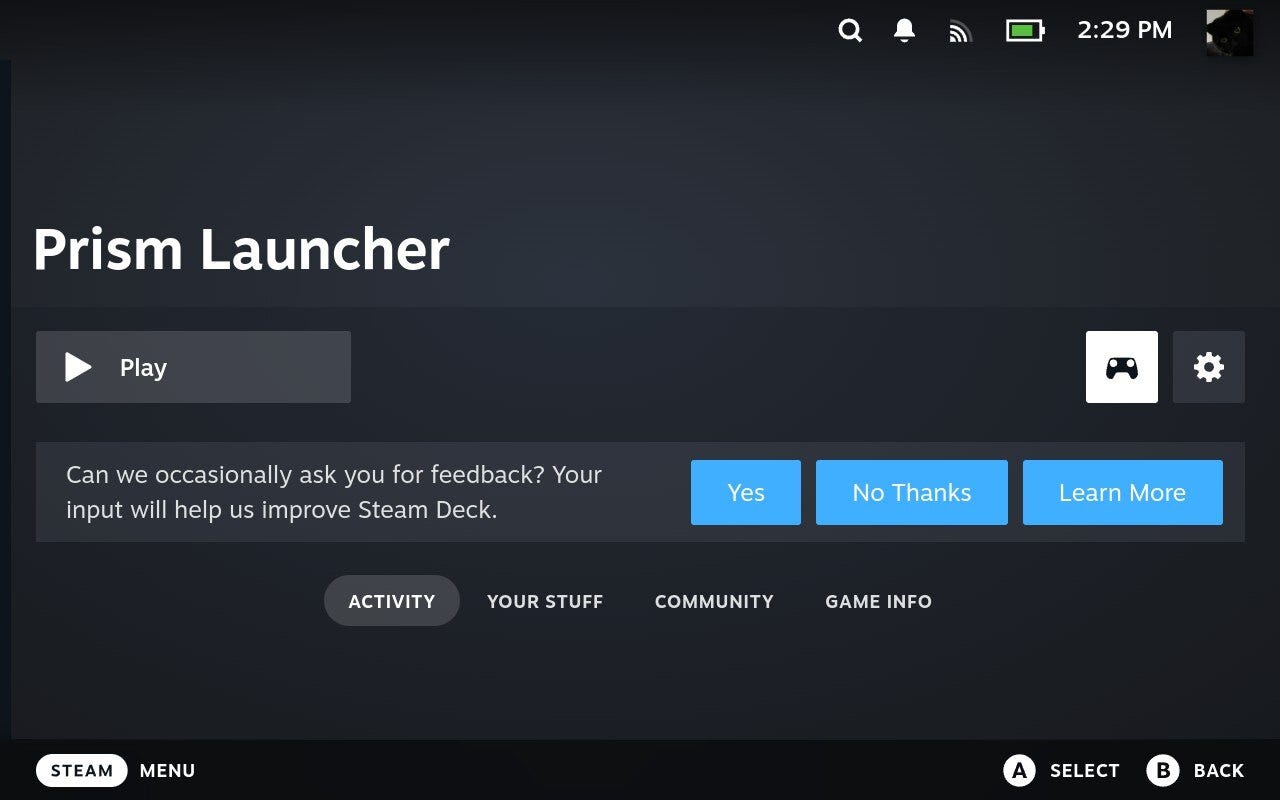Image resolution: width=1280 pixels, height=800 pixels.
Task: Open the search magnifier icon
Action: (x=850, y=31)
